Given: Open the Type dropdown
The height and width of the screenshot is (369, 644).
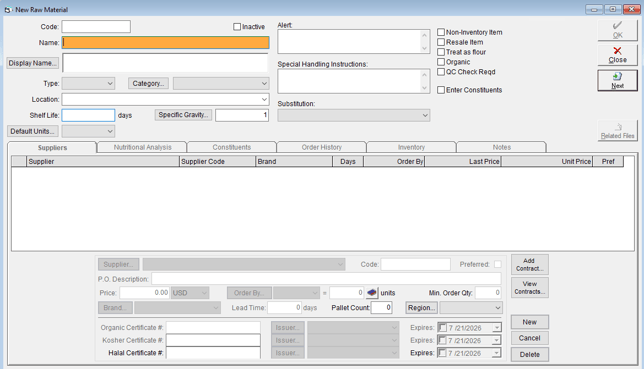Looking at the screenshot, I should coord(88,83).
